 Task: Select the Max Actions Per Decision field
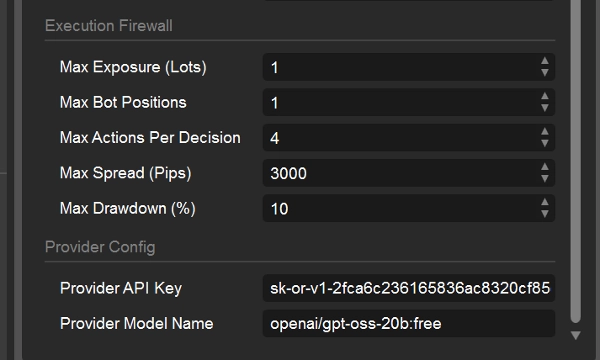tap(402, 137)
